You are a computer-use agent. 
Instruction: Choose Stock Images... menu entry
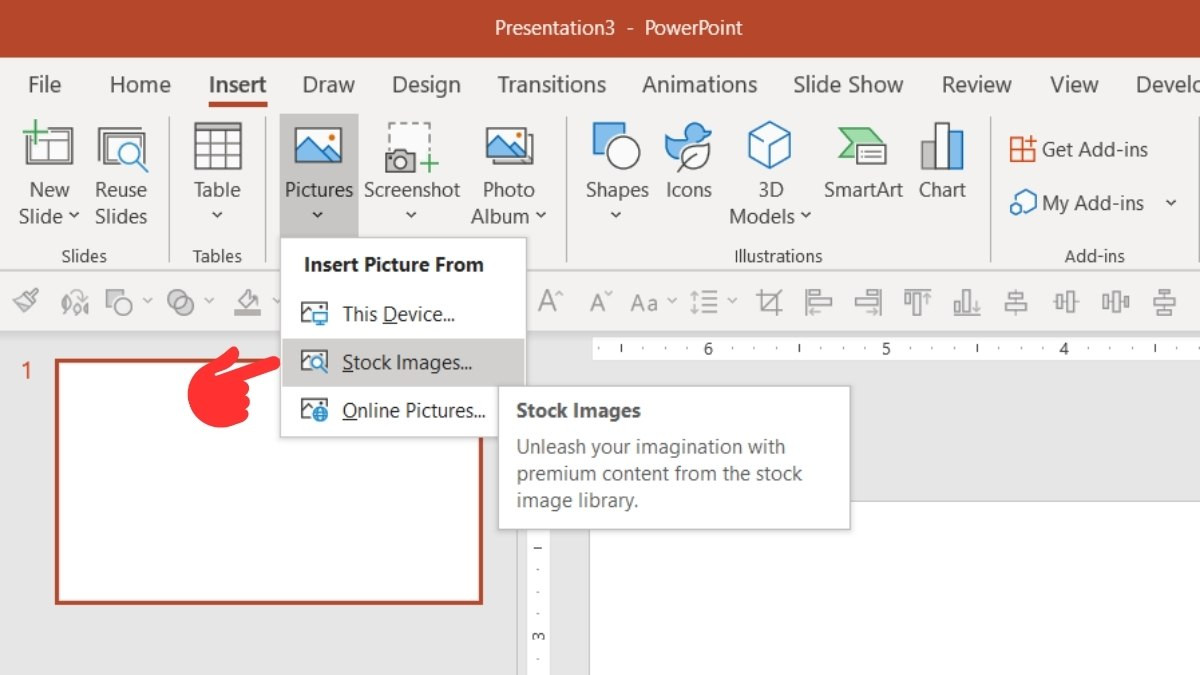(403, 362)
